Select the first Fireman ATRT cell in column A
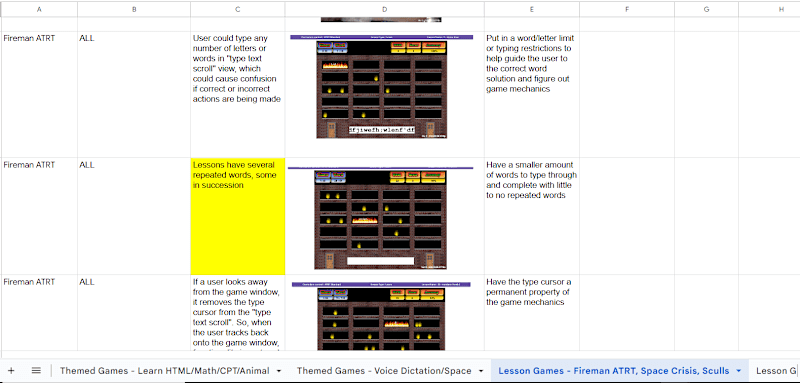The height and width of the screenshot is (383, 800). point(39,94)
